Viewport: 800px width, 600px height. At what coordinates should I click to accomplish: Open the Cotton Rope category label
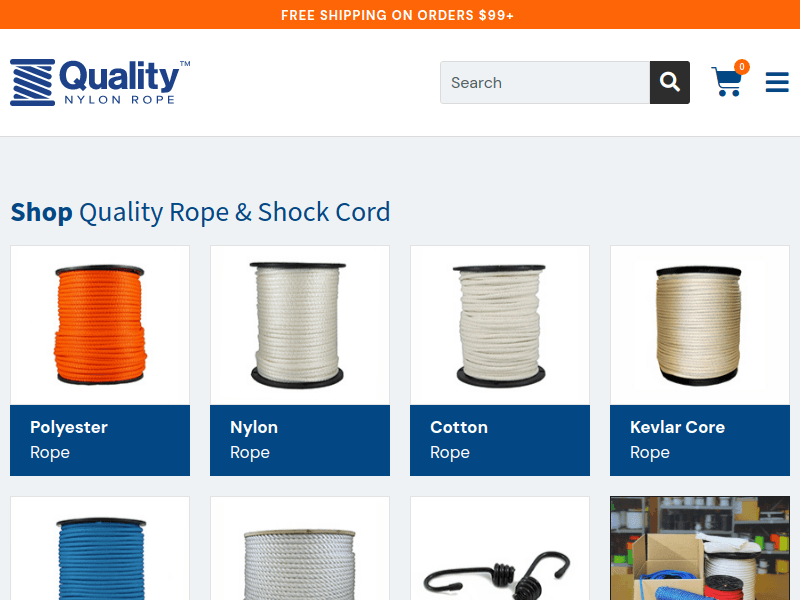coord(500,440)
